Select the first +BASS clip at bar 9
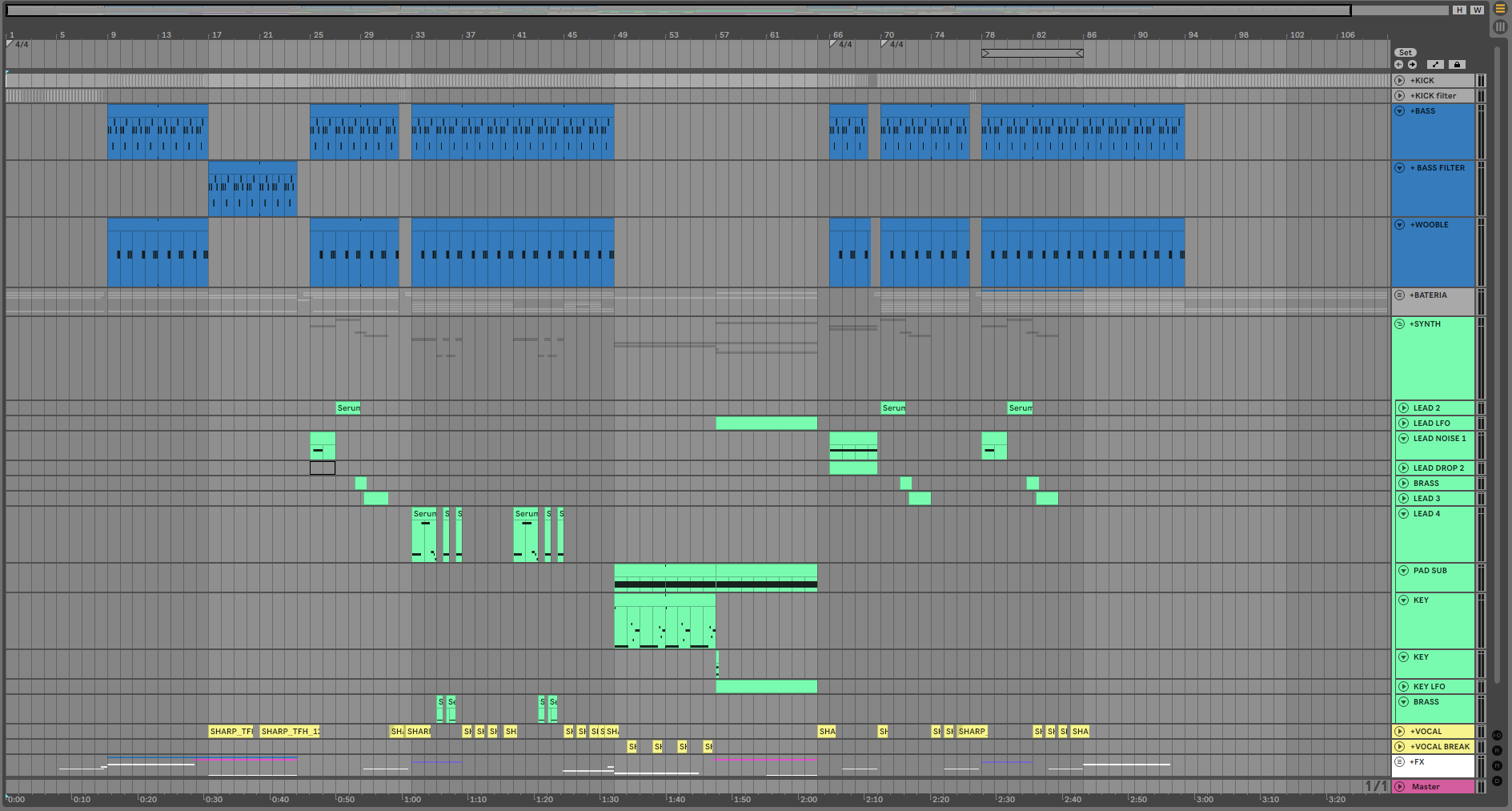The image size is (1512, 811). coord(158,132)
